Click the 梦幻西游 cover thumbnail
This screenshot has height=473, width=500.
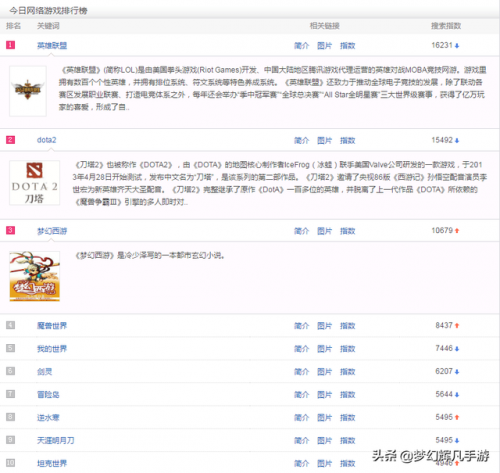point(35,276)
